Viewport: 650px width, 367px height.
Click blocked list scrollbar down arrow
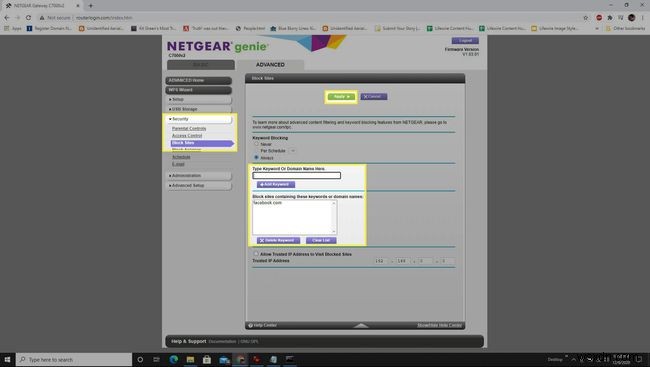click(x=334, y=231)
